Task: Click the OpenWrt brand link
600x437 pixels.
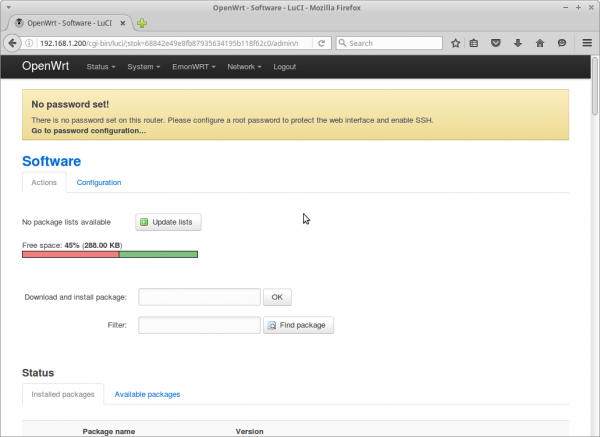Action: click(x=46, y=66)
